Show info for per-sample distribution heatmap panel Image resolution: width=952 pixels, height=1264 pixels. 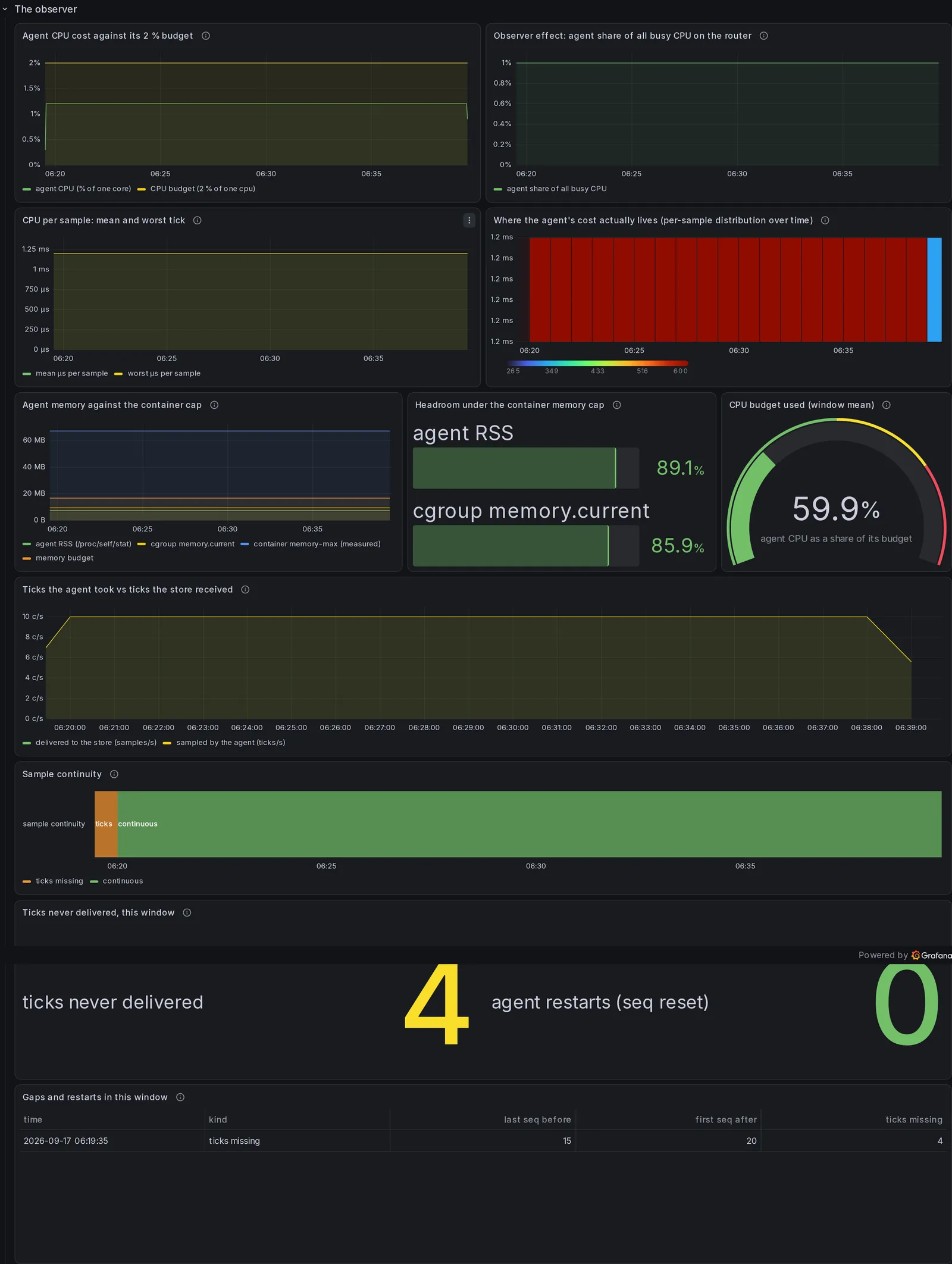coord(825,220)
